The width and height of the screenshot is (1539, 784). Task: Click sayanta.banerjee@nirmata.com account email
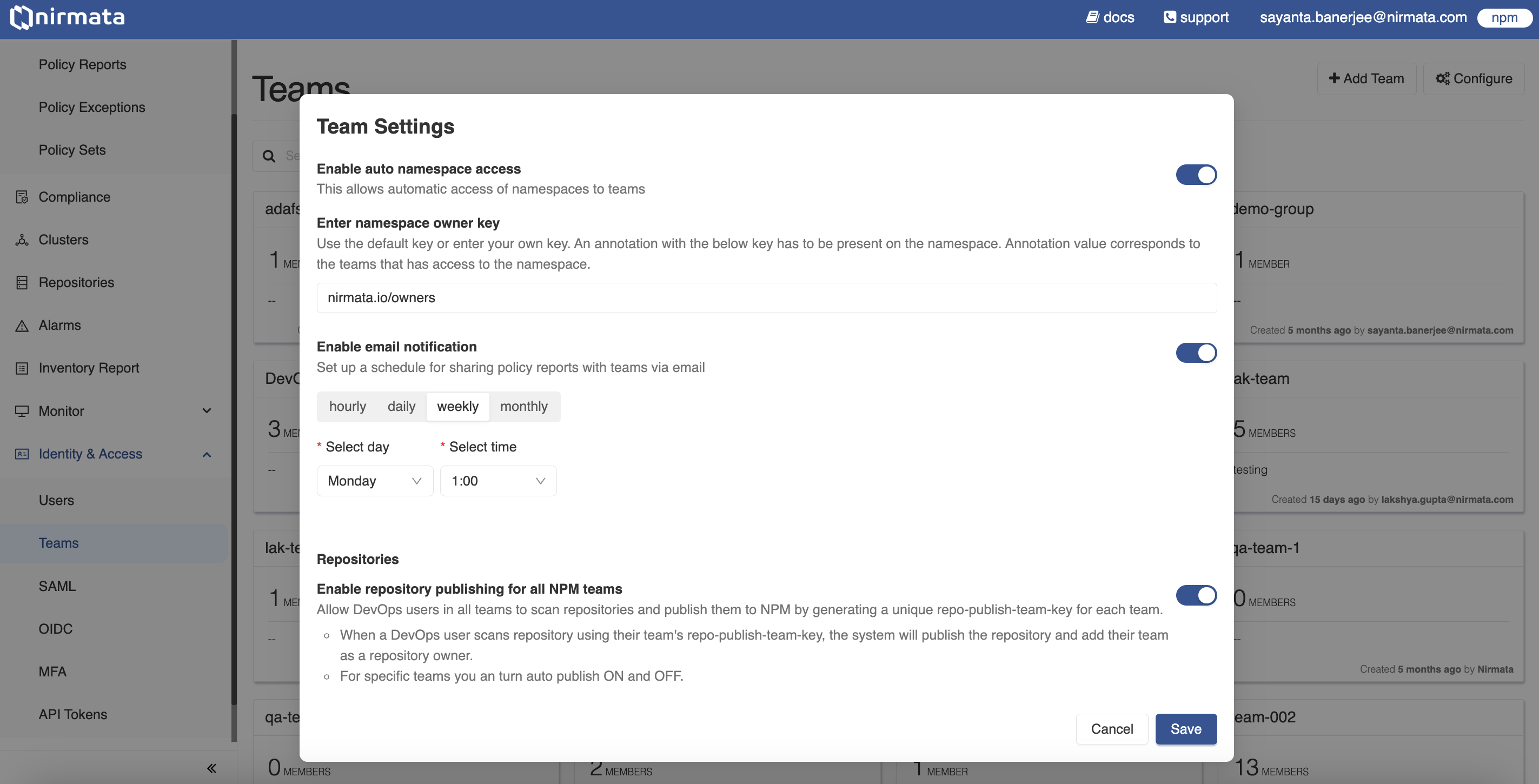coord(1363,17)
